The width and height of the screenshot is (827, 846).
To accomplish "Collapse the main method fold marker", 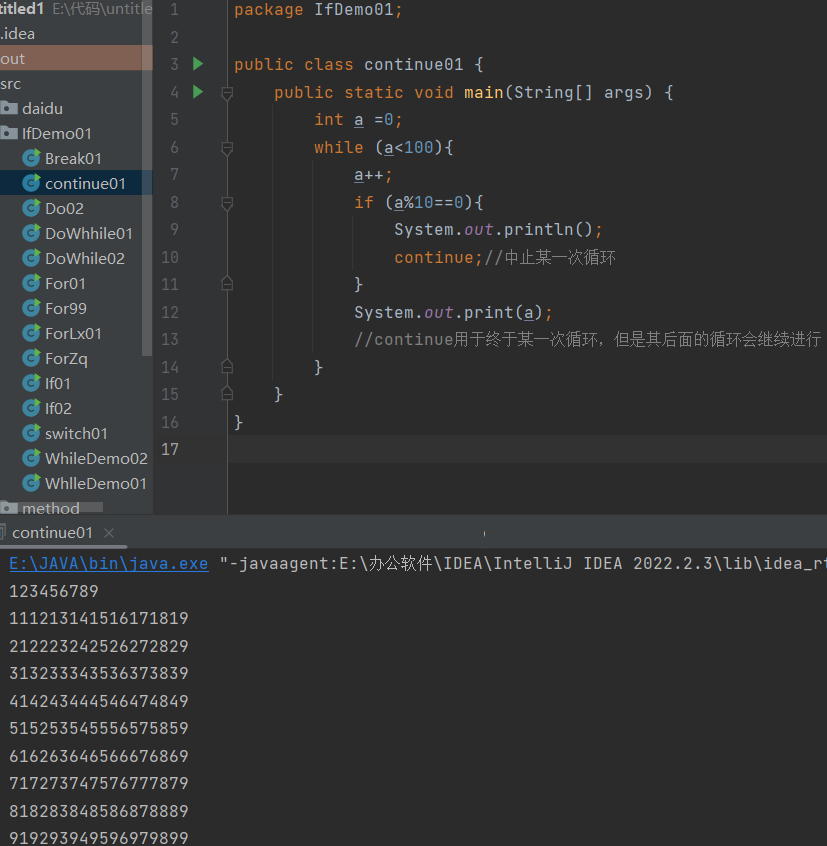I will click(227, 93).
